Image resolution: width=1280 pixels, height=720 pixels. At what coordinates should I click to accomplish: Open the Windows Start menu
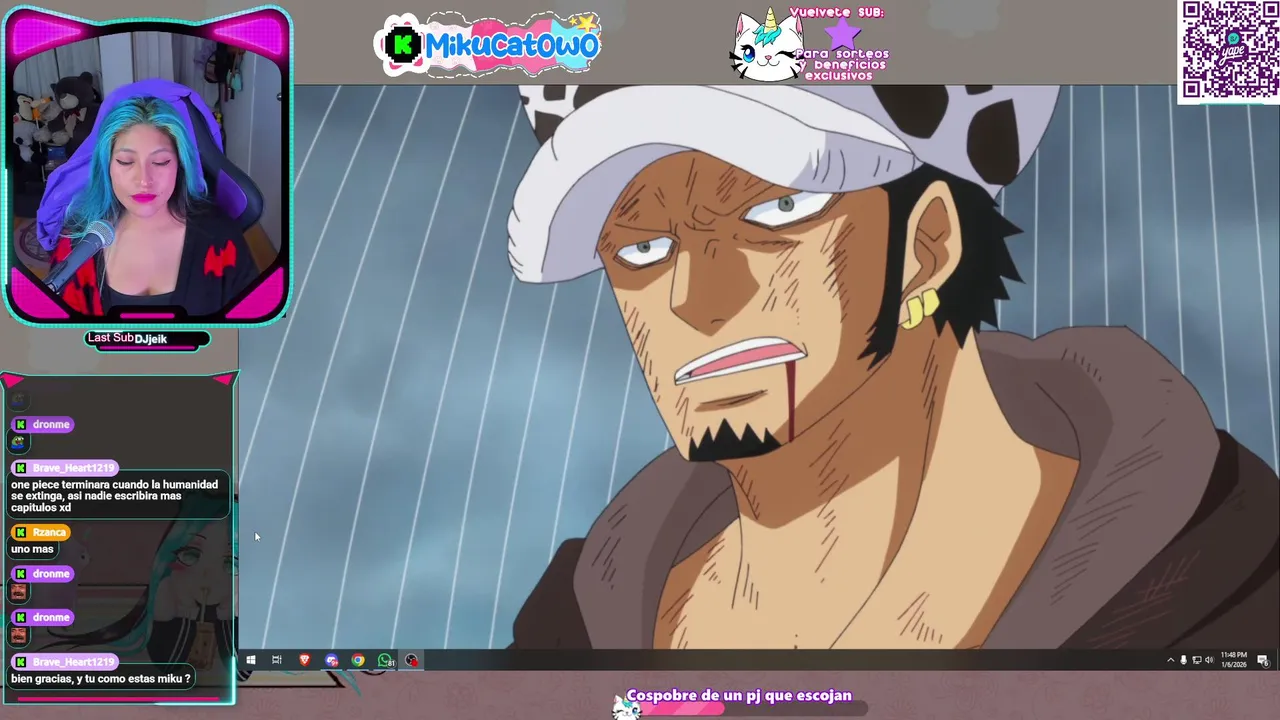(x=250, y=660)
